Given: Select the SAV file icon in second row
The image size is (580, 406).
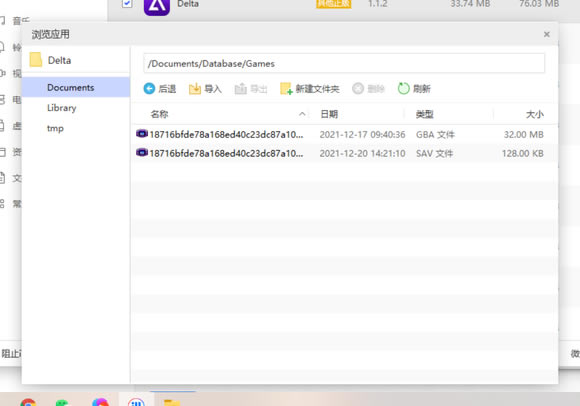Looking at the screenshot, I should 142,152.
